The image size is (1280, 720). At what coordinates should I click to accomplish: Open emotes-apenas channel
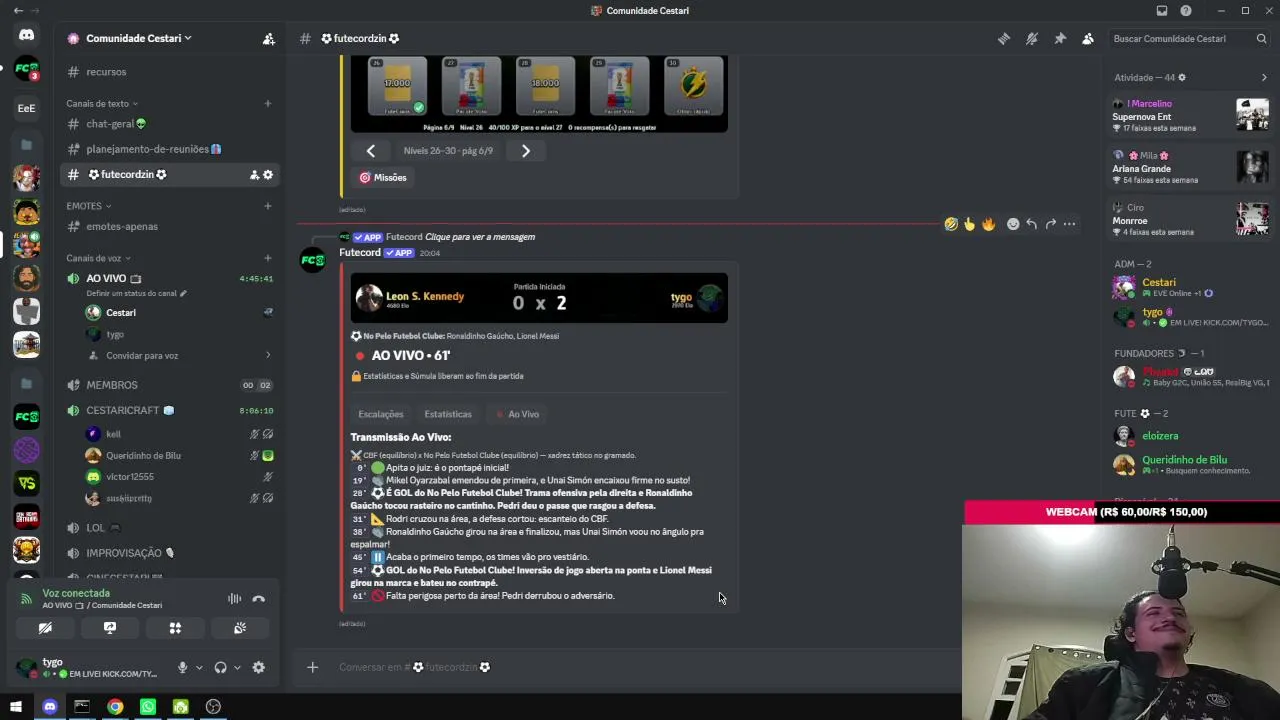pyautogui.click(x=169, y=226)
